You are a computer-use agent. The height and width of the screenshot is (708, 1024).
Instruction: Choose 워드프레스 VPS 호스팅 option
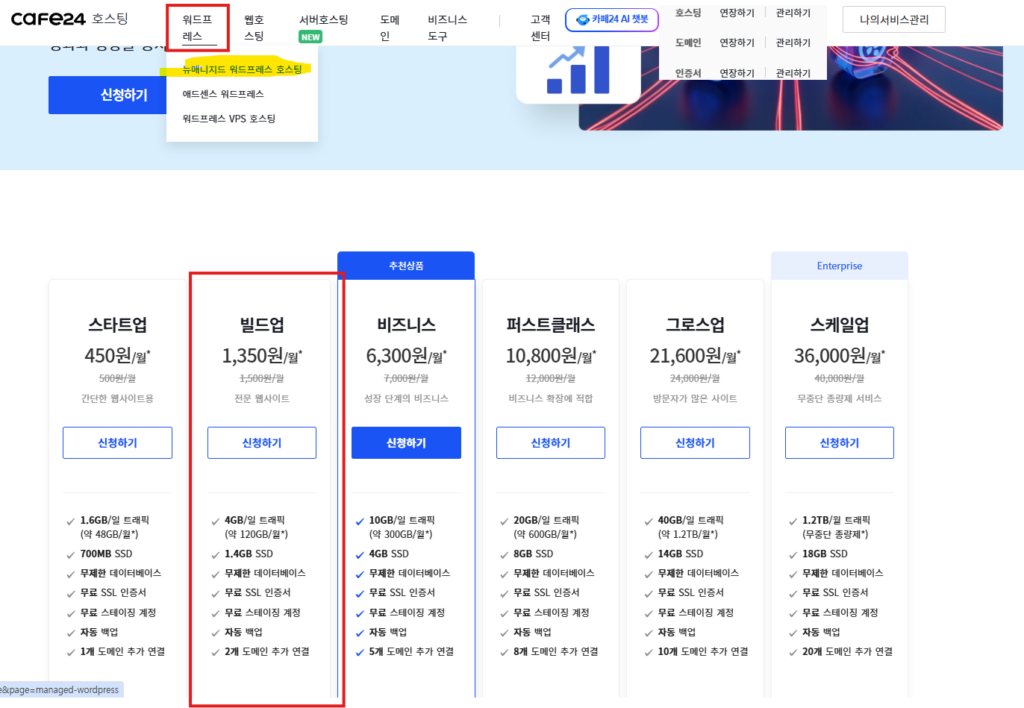pyautogui.click(x=228, y=119)
